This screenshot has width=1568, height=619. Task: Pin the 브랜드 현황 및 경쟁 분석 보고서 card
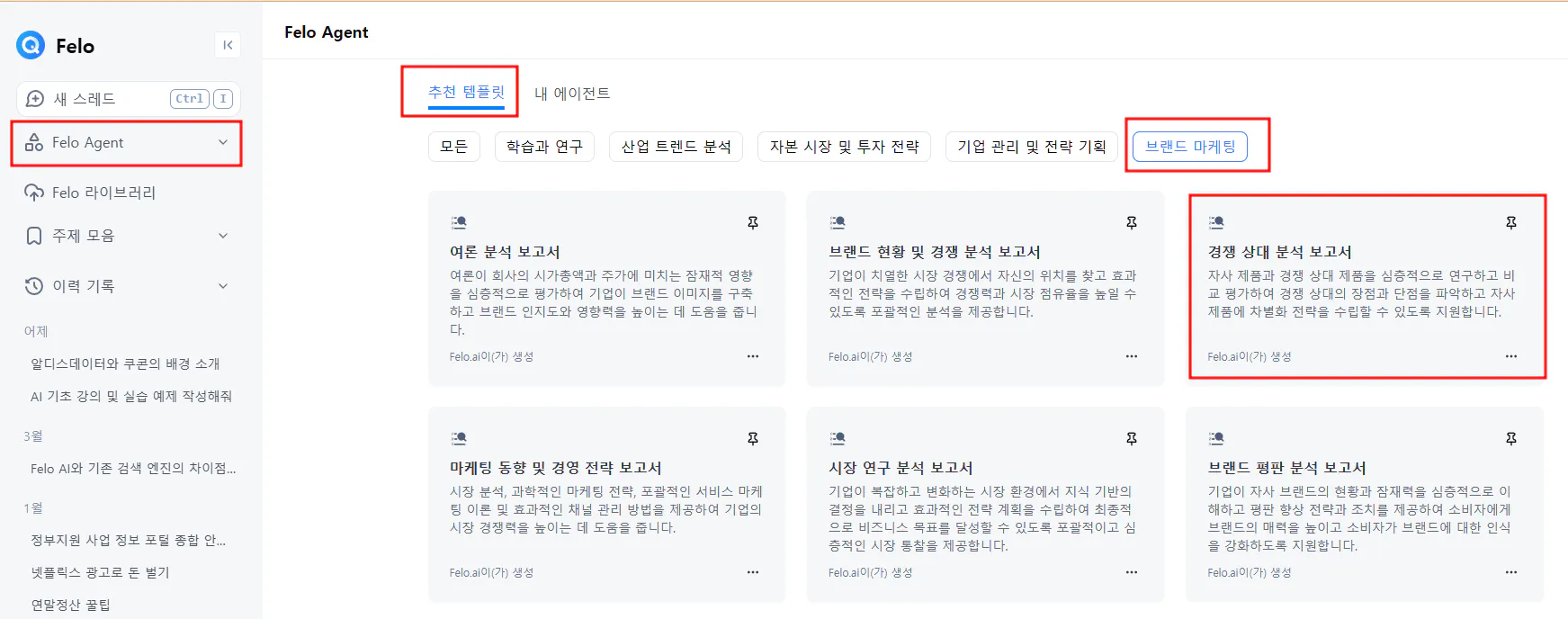click(1132, 222)
